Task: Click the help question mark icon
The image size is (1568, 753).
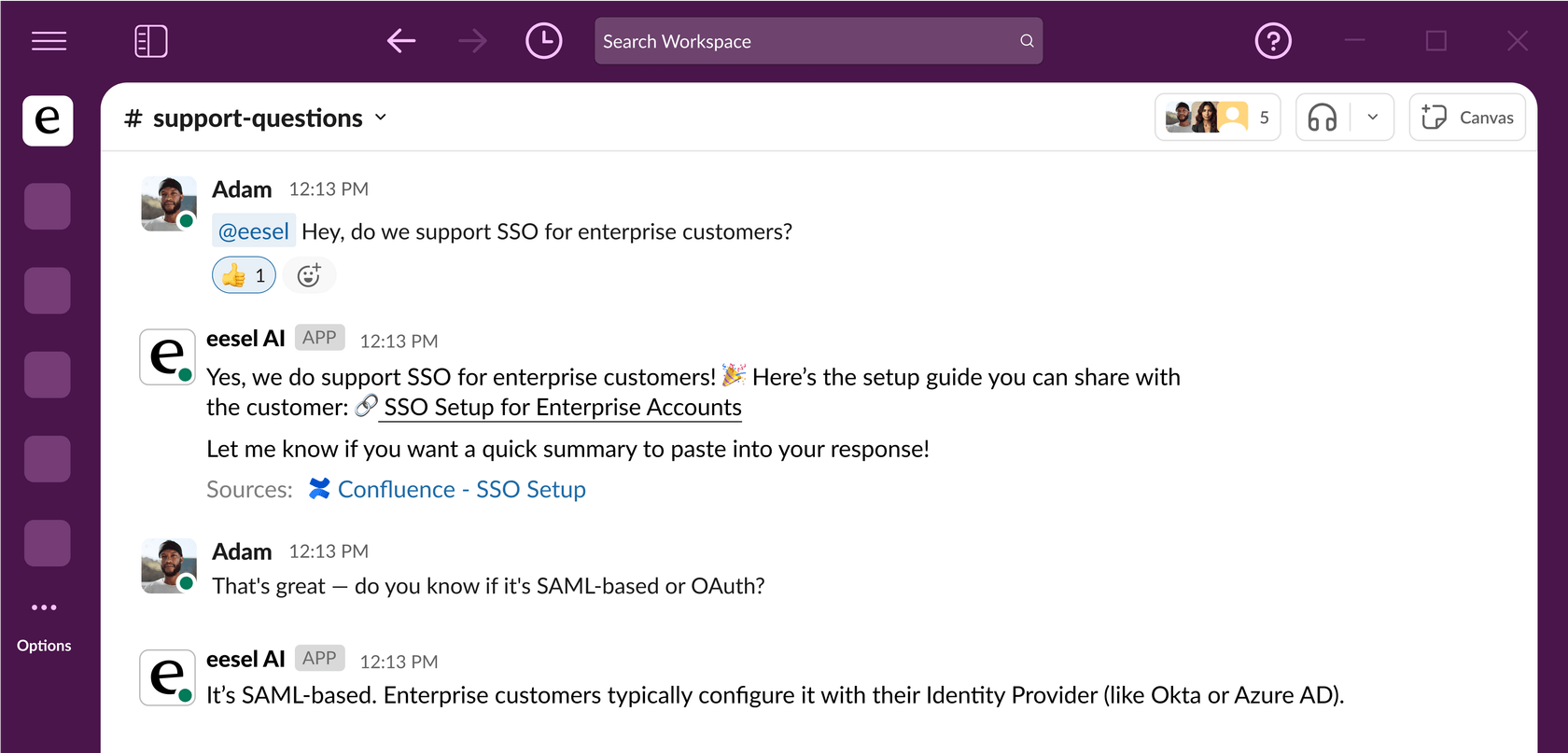Action: [1273, 41]
